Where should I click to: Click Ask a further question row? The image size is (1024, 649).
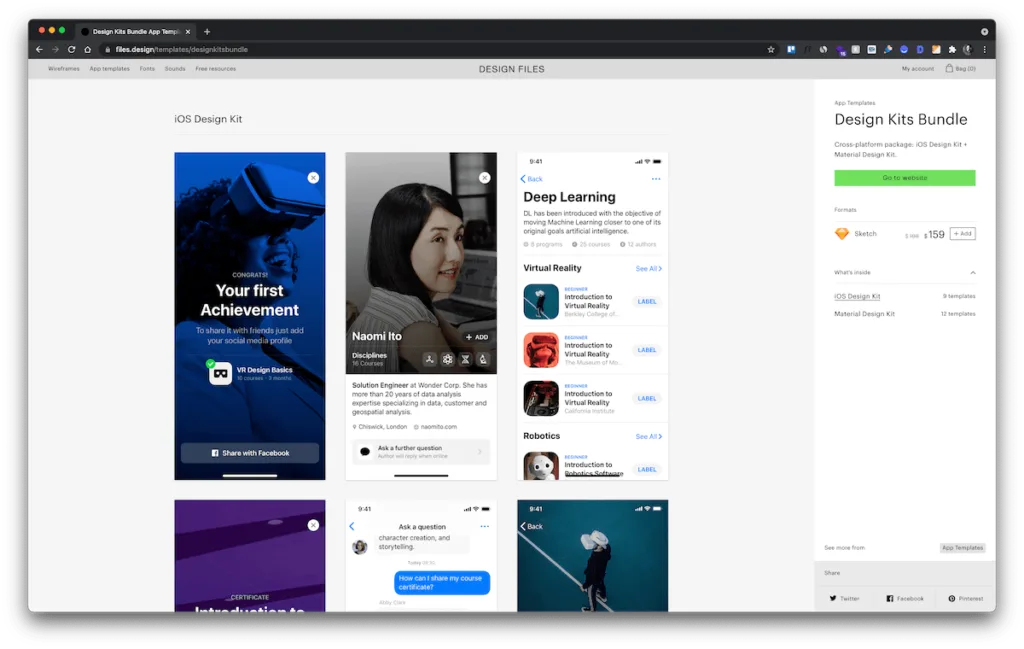click(421, 452)
